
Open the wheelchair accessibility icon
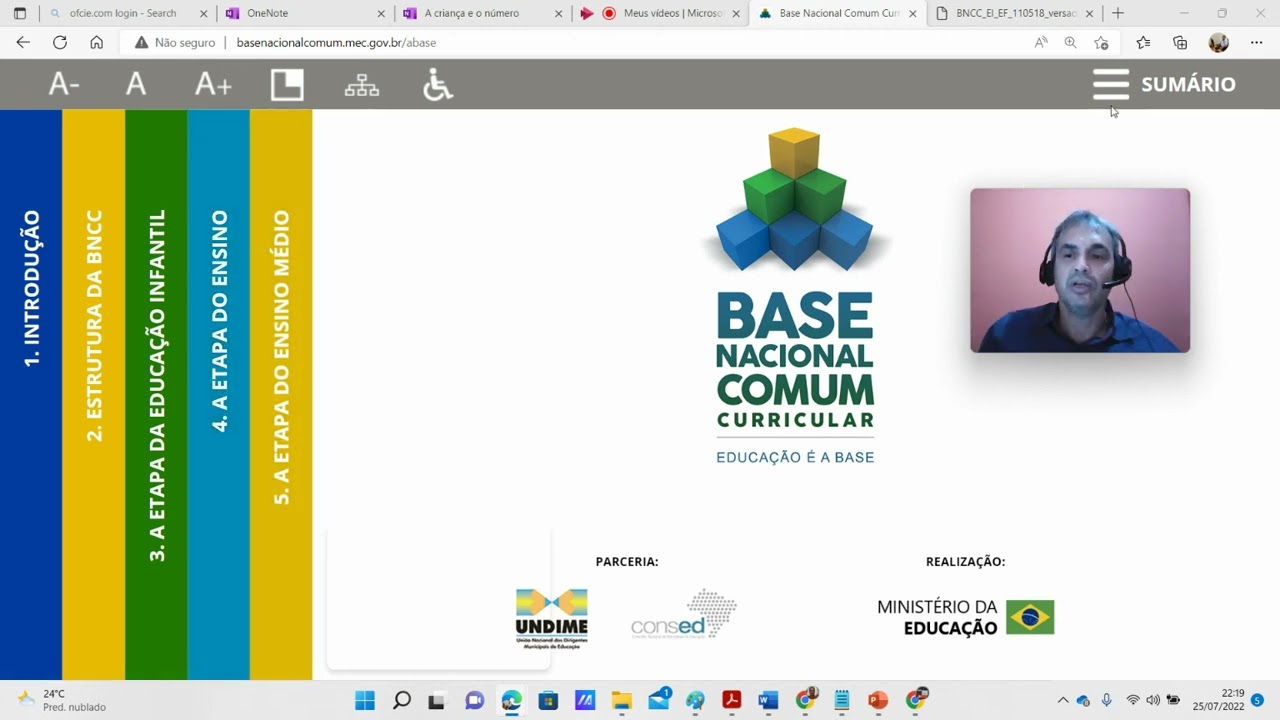[x=437, y=84]
